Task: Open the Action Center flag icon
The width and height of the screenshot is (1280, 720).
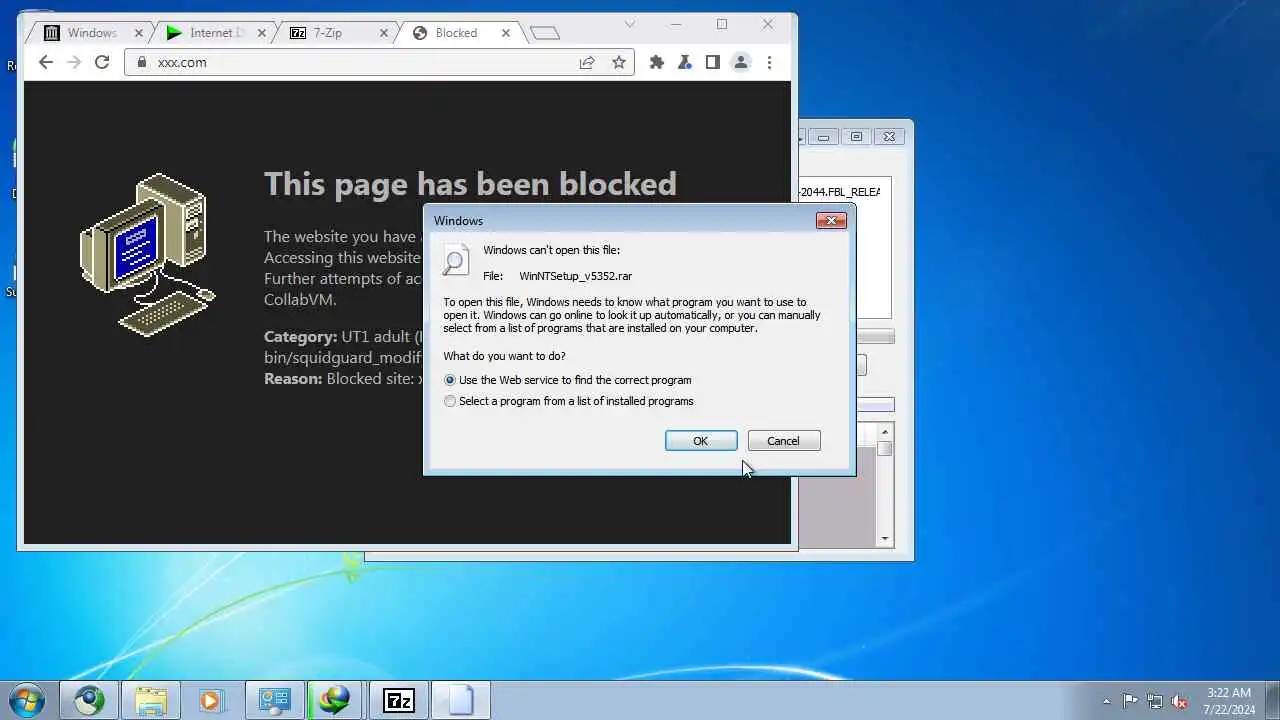Action: (1130, 701)
